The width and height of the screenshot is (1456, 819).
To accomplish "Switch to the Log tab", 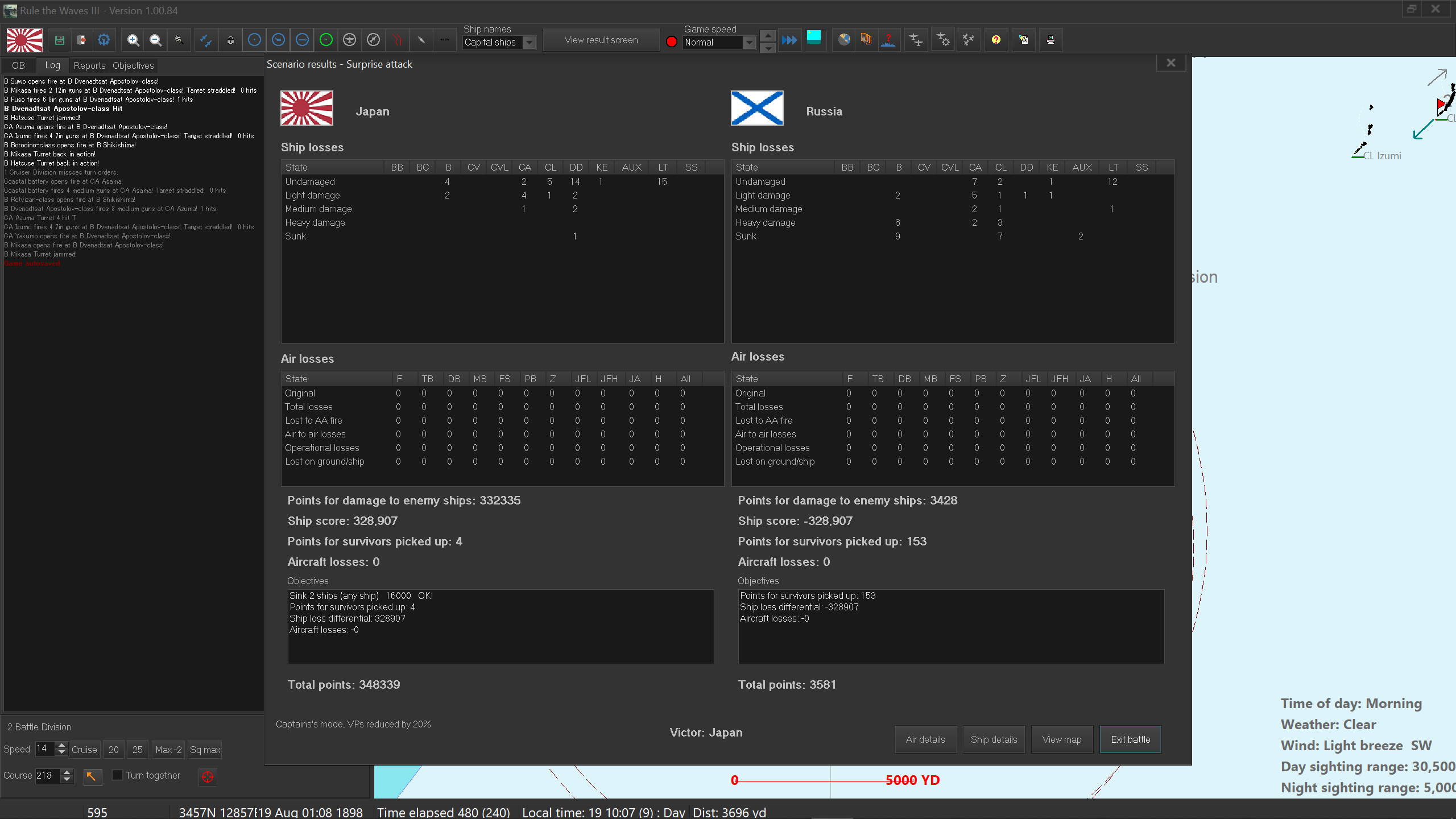I will tap(52, 65).
